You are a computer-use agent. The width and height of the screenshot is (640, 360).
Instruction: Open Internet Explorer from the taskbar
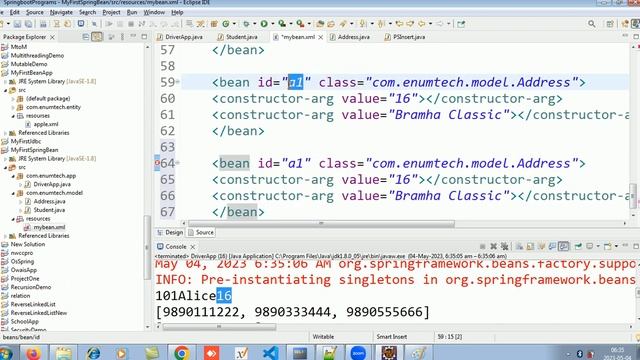click(93, 353)
